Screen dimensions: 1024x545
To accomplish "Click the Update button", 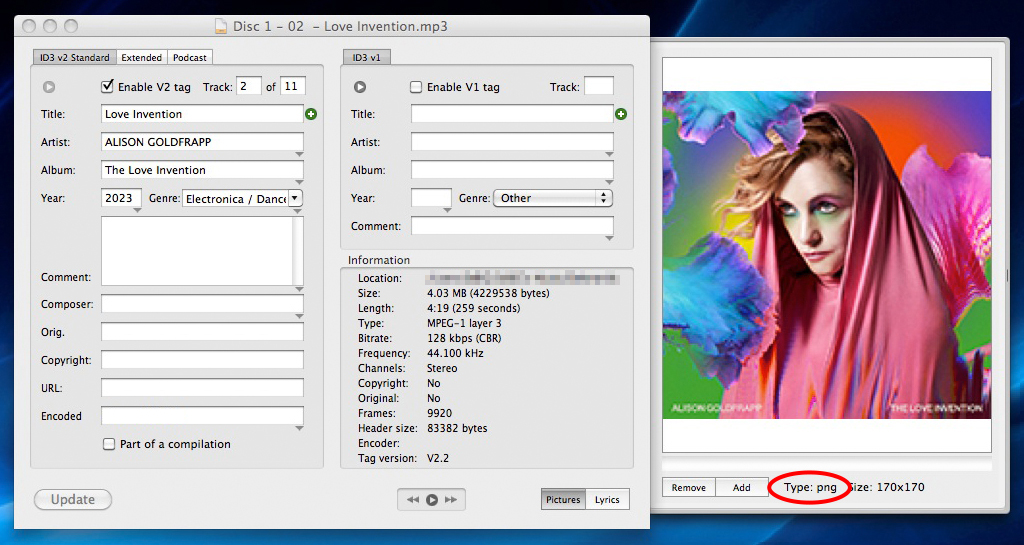I will click(x=73, y=500).
